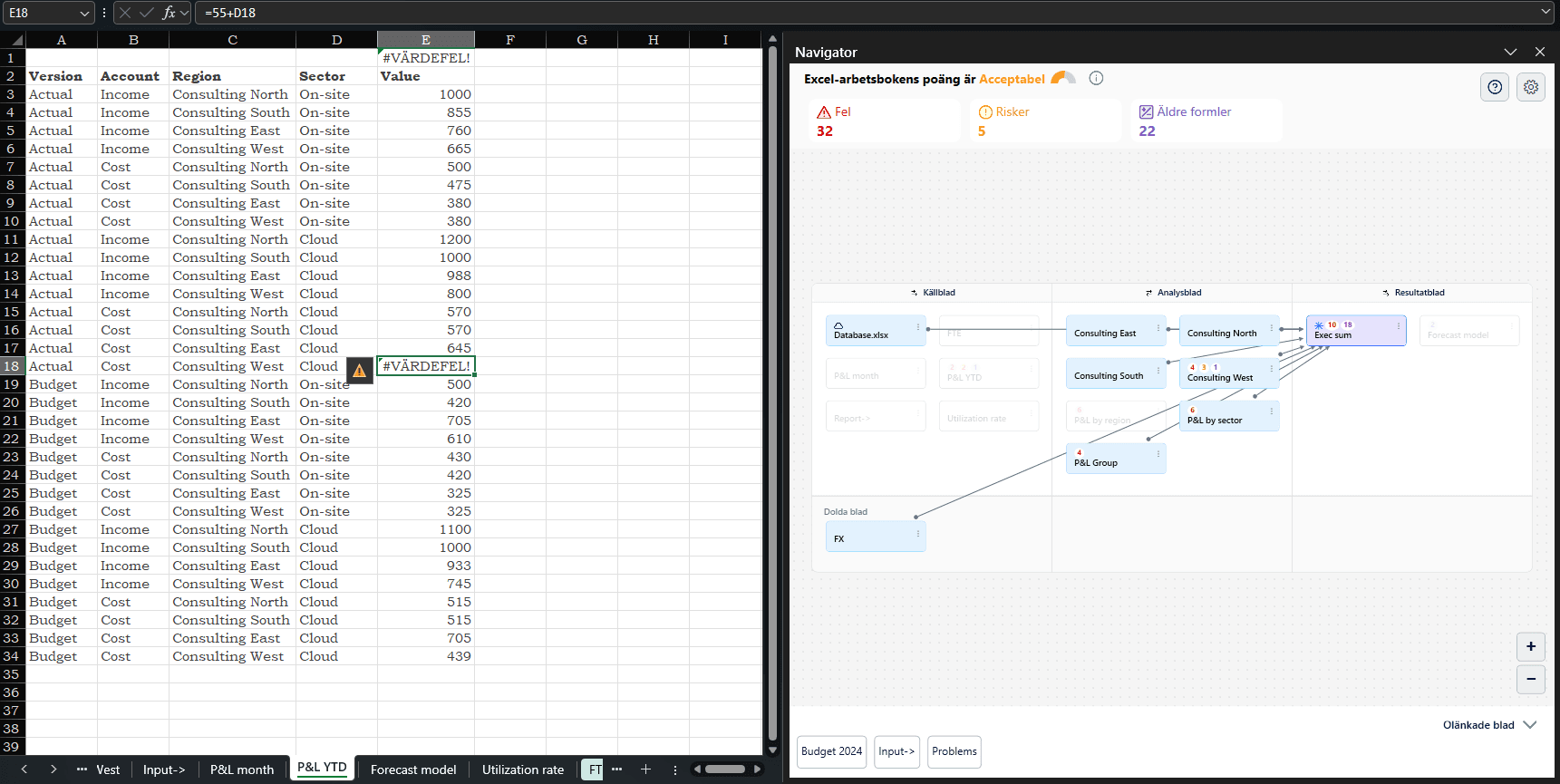
Task: Open the Navigator settings gear
Action: 1531,87
